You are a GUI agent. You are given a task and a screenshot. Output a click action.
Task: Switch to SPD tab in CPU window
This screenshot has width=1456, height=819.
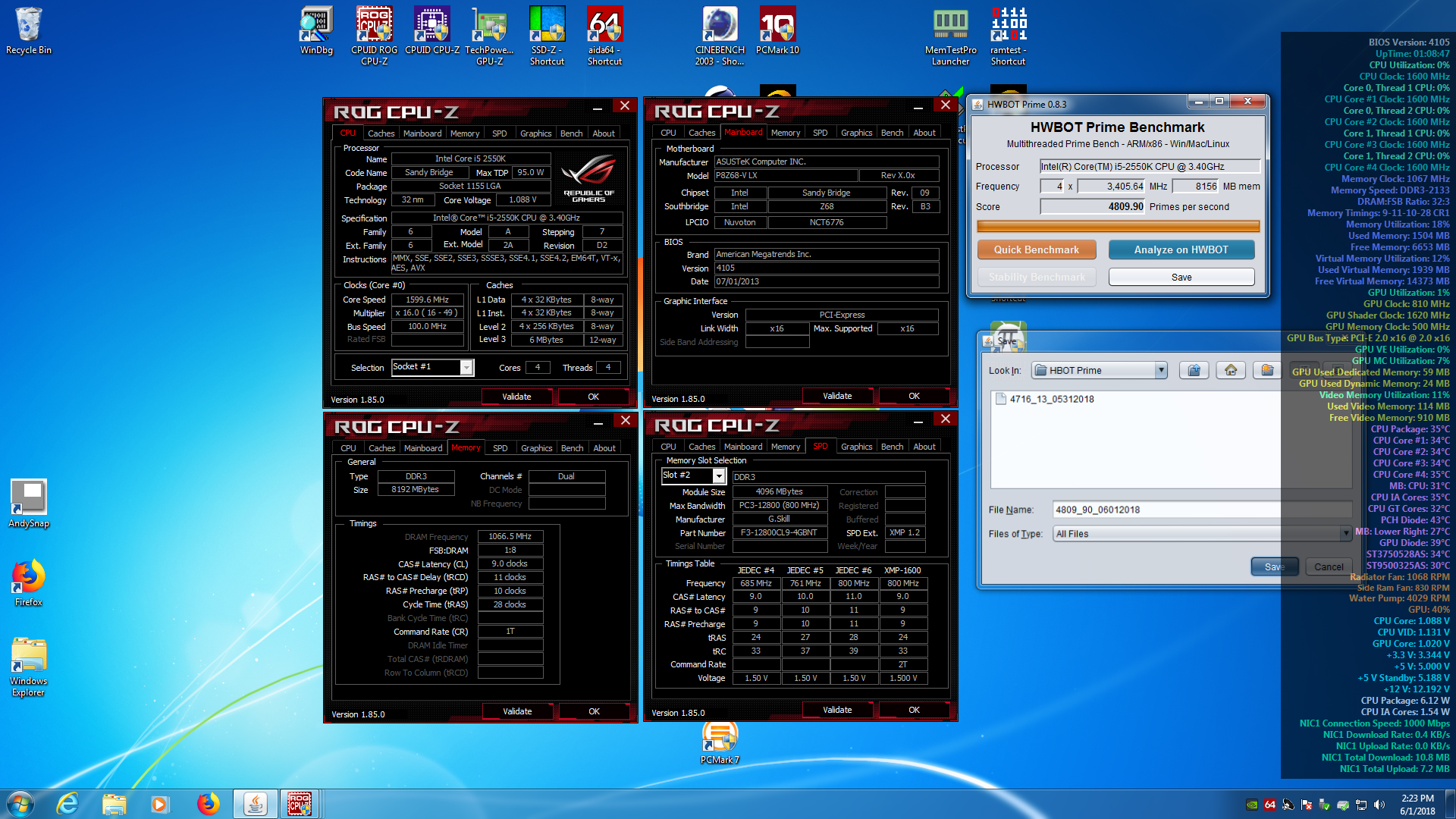(499, 133)
